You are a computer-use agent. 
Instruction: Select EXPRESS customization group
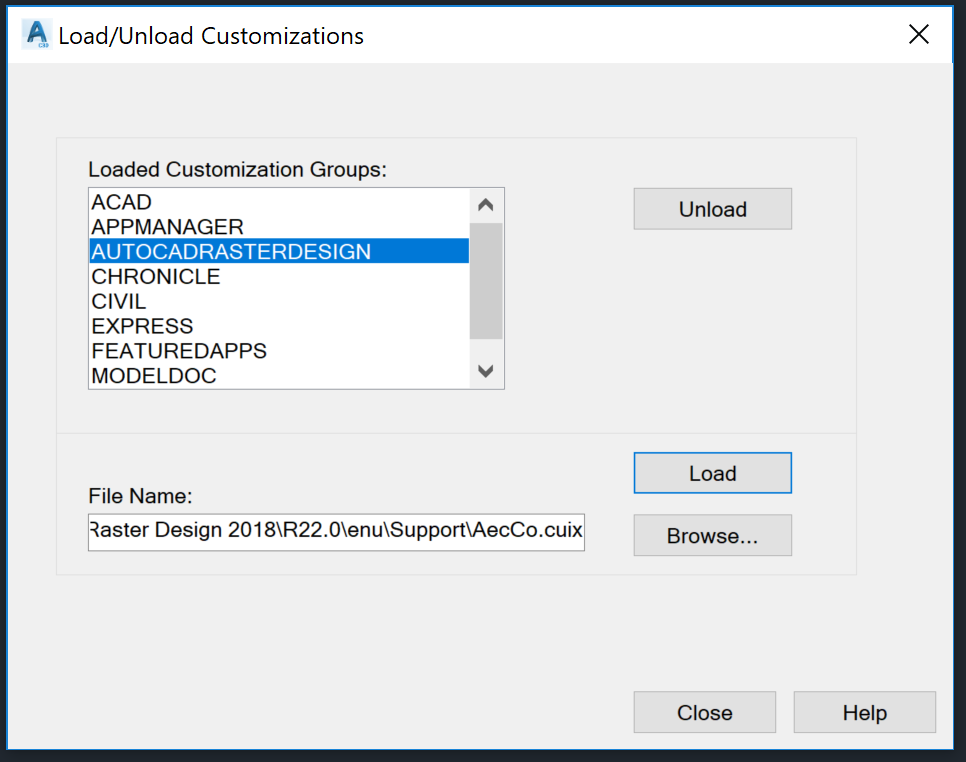click(279, 326)
